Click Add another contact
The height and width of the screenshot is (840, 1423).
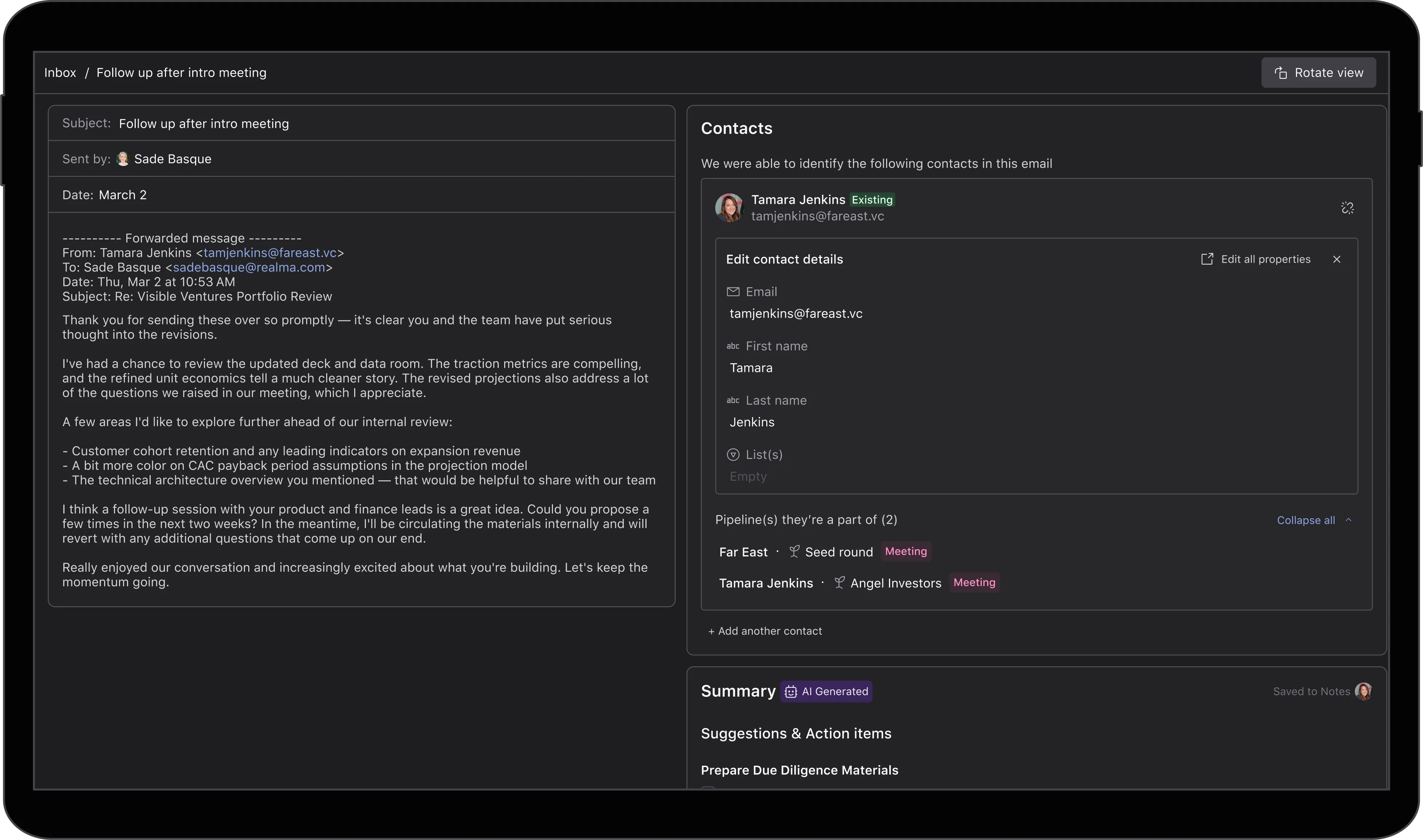765,631
